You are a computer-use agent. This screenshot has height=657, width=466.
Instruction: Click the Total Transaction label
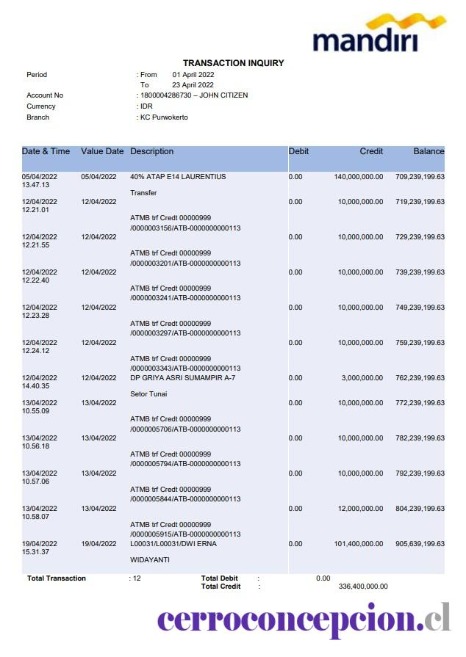pyautogui.click(x=57, y=579)
